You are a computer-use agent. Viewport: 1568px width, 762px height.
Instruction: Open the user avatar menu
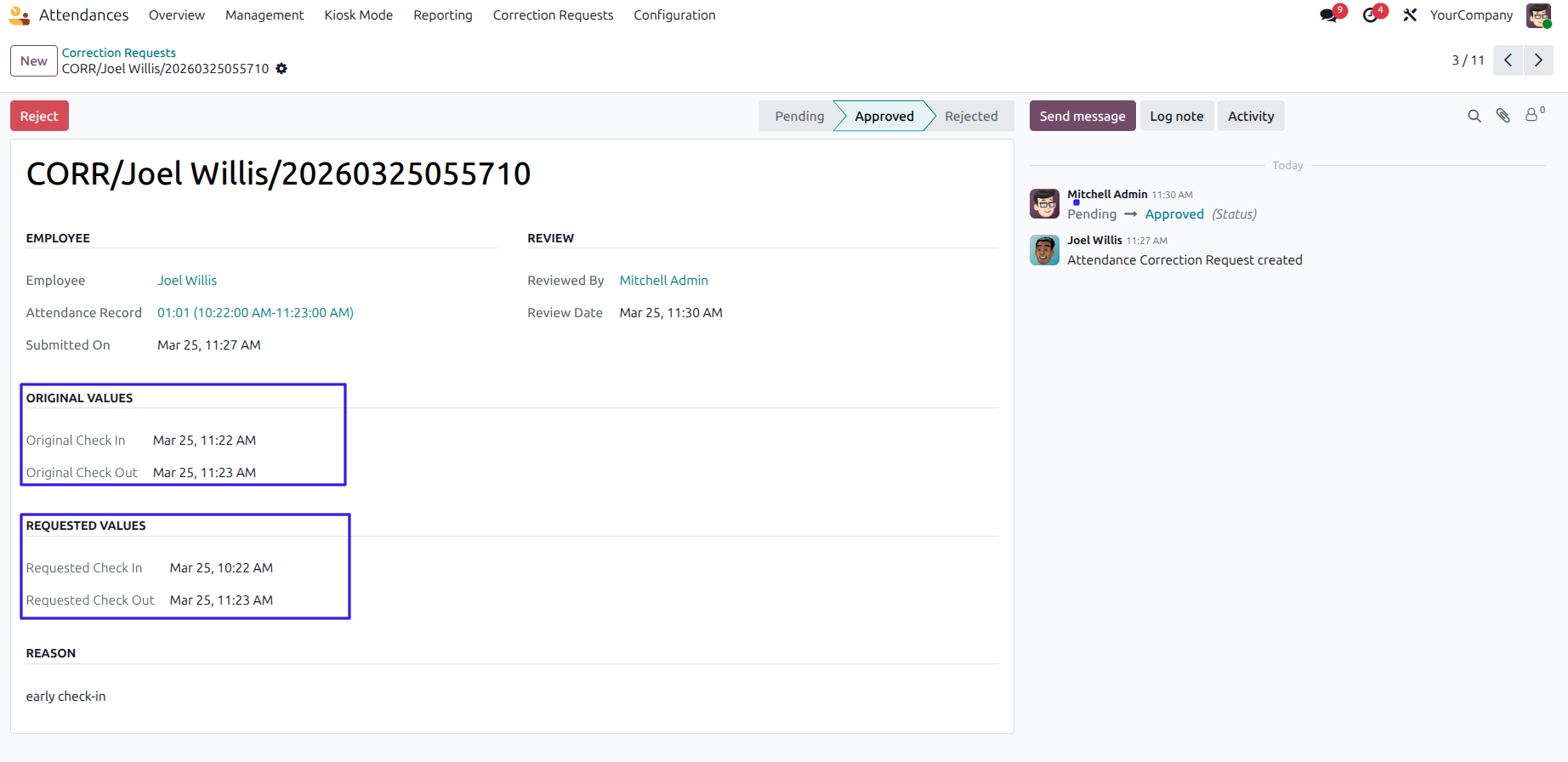click(x=1538, y=15)
